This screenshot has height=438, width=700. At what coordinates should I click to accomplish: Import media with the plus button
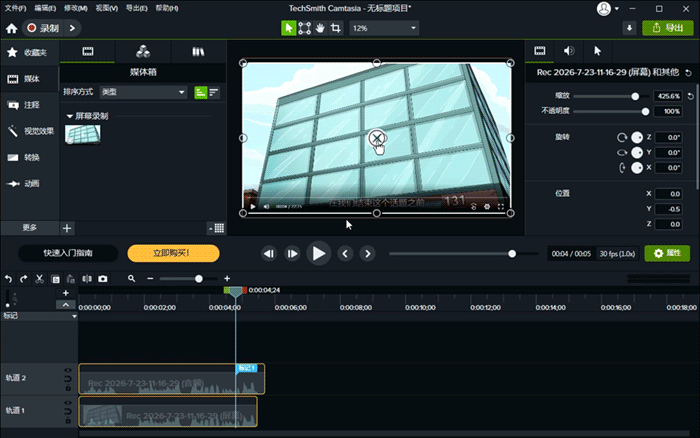pos(67,229)
